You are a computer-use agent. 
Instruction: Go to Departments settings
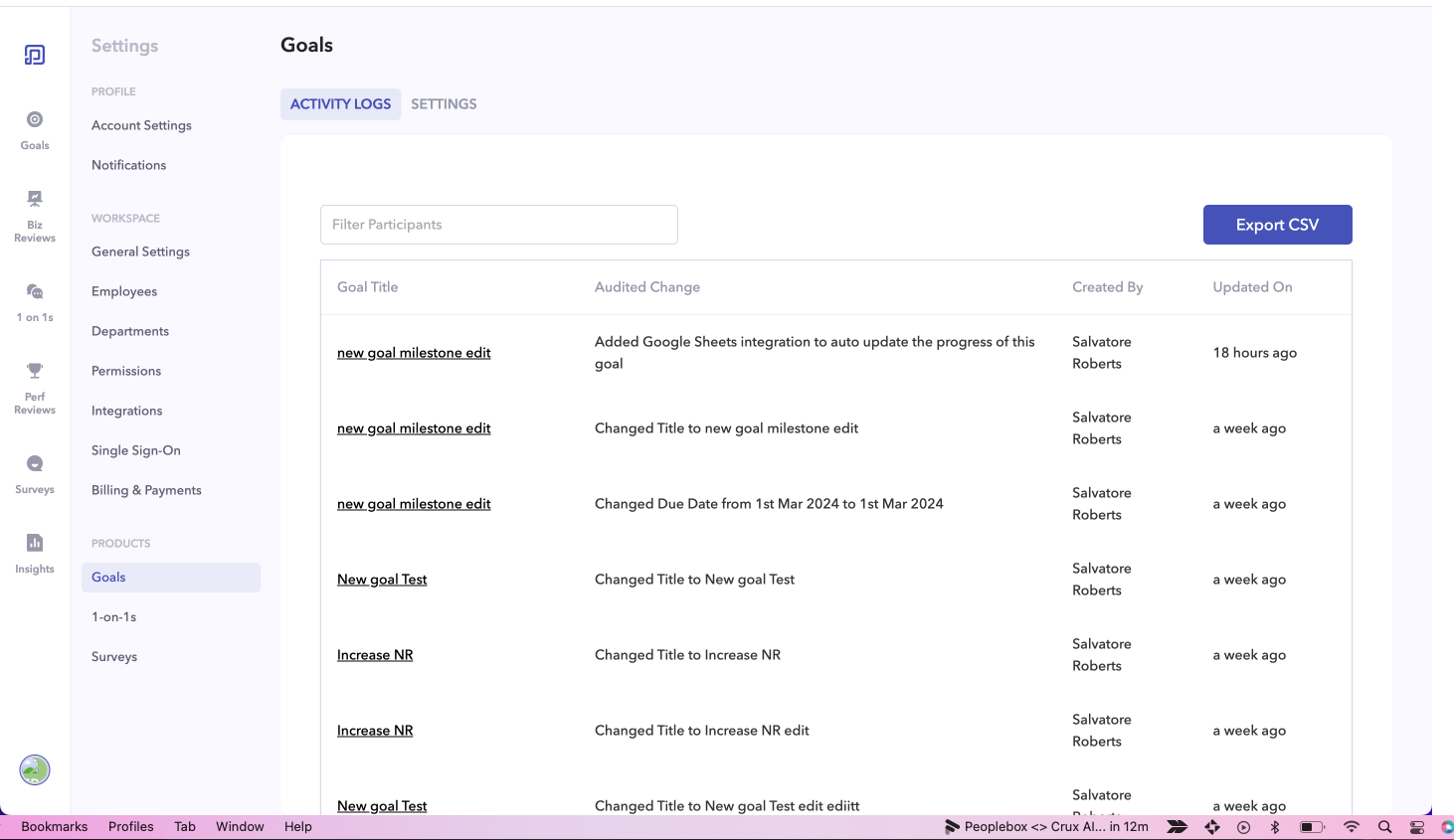coord(130,331)
